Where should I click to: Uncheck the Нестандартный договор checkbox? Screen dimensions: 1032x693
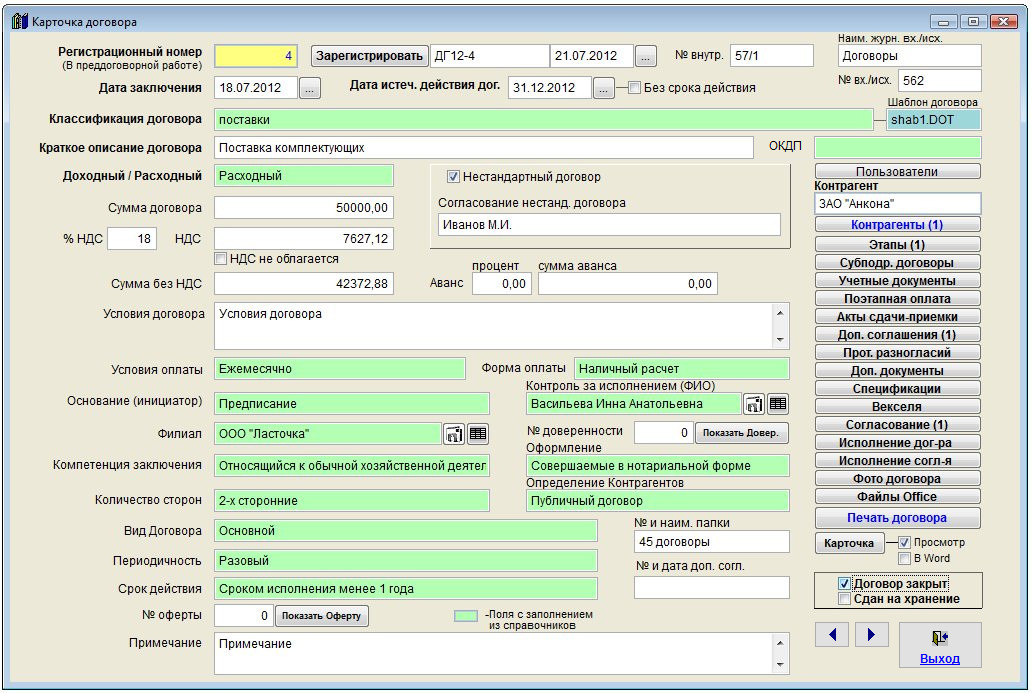(453, 177)
